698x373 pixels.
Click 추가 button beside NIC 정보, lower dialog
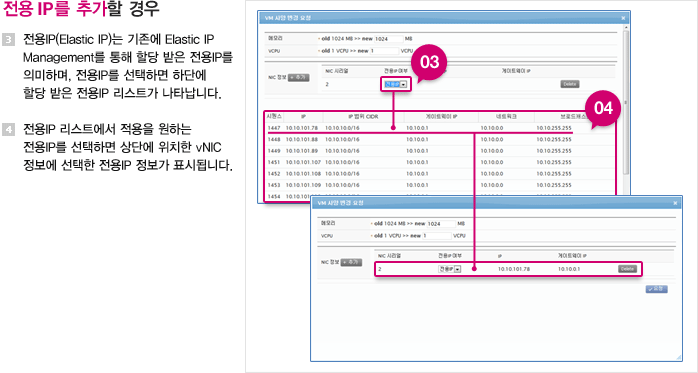[x=351, y=262]
